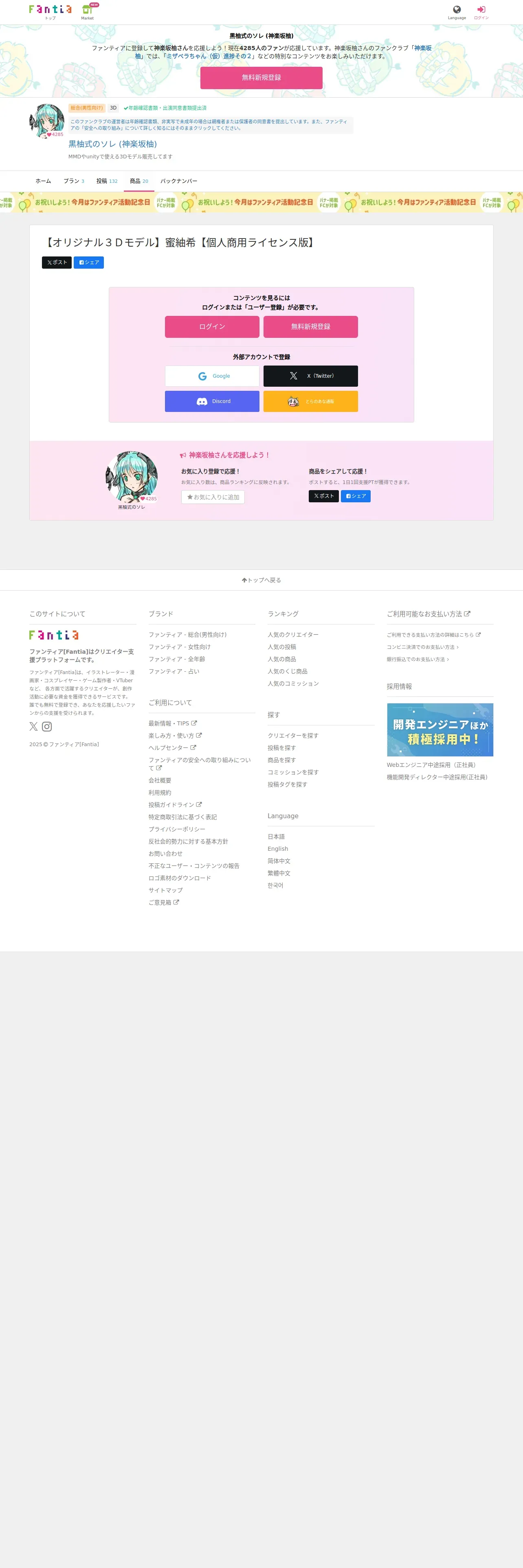Open ヘルプセンター link
Screen dimensions: 523x1568
click(x=172, y=748)
